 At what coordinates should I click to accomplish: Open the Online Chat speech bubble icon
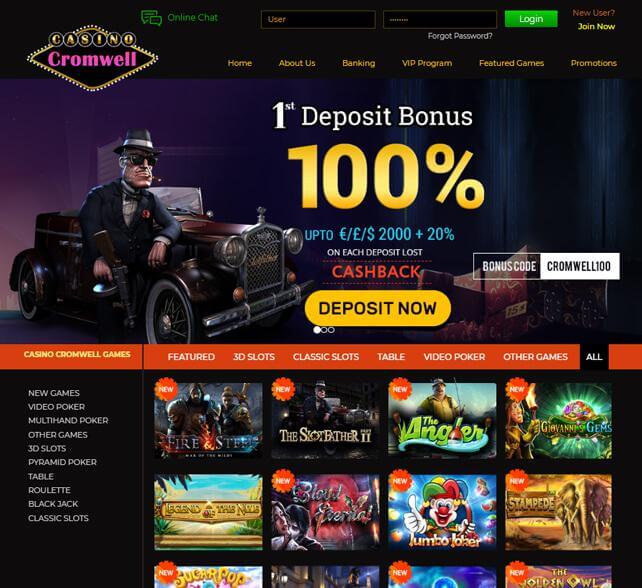click(x=151, y=18)
